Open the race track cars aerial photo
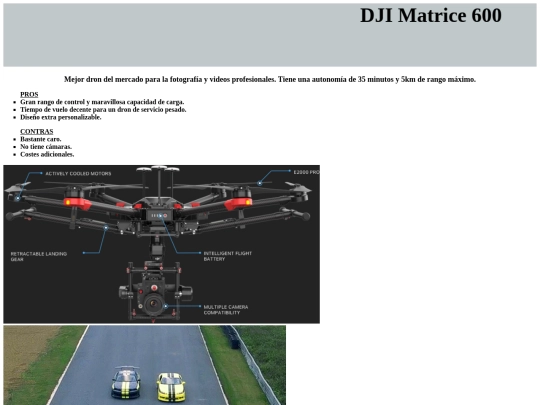This screenshot has height=405, width=540. 145,365
